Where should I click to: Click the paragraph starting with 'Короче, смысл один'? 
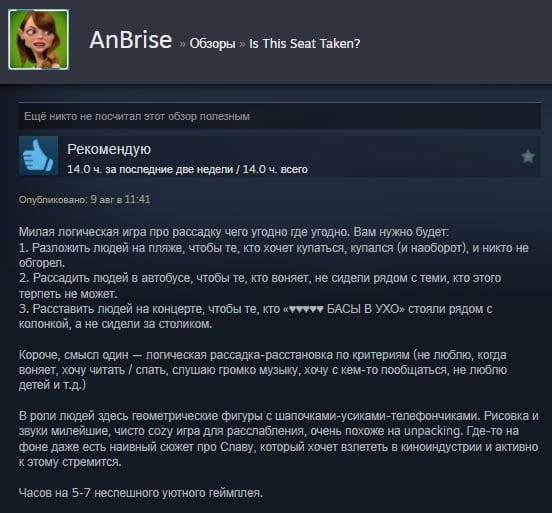[263, 370]
